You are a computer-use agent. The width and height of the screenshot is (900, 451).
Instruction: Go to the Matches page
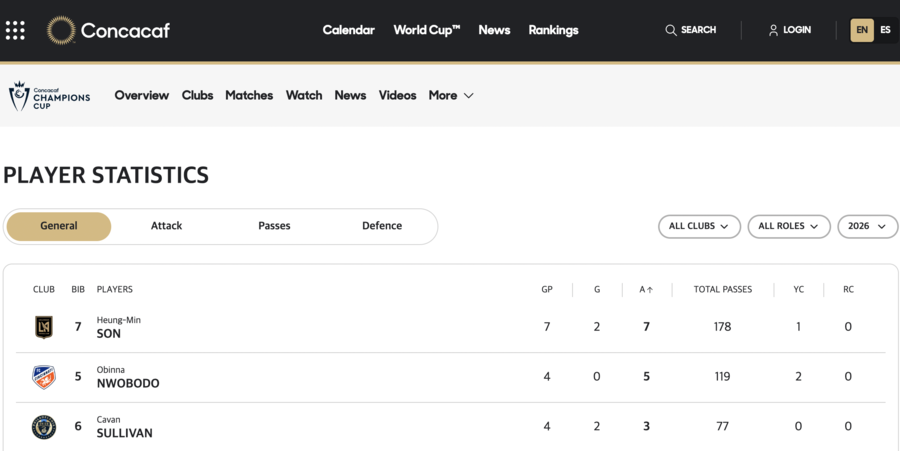click(x=249, y=95)
